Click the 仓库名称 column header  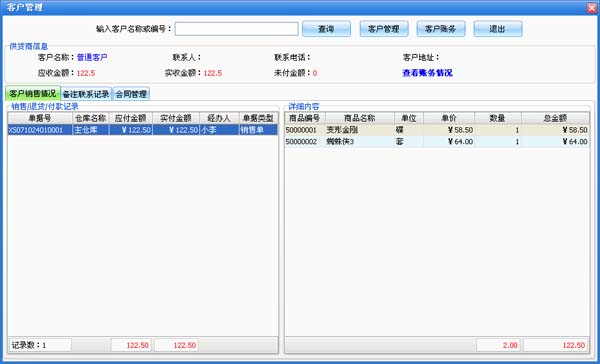(91, 118)
